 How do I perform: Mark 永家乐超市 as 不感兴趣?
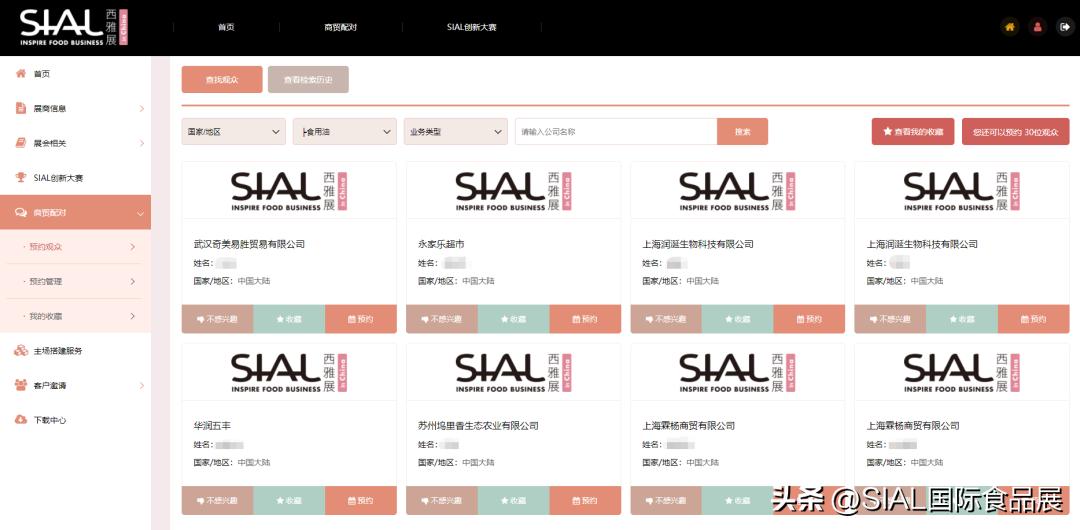[x=442, y=319]
